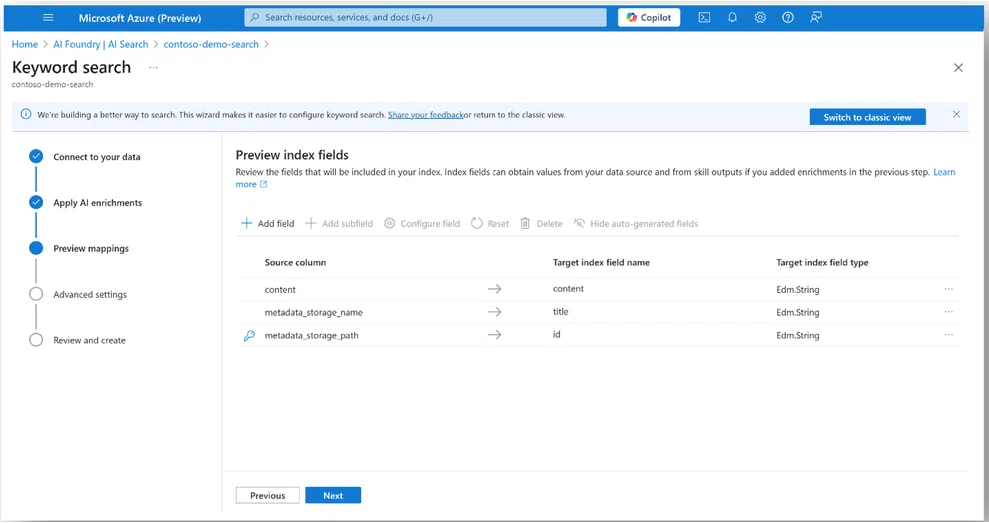The image size is (989, 523).
Task: Jump to Review and create step
Action: (90, 340)
